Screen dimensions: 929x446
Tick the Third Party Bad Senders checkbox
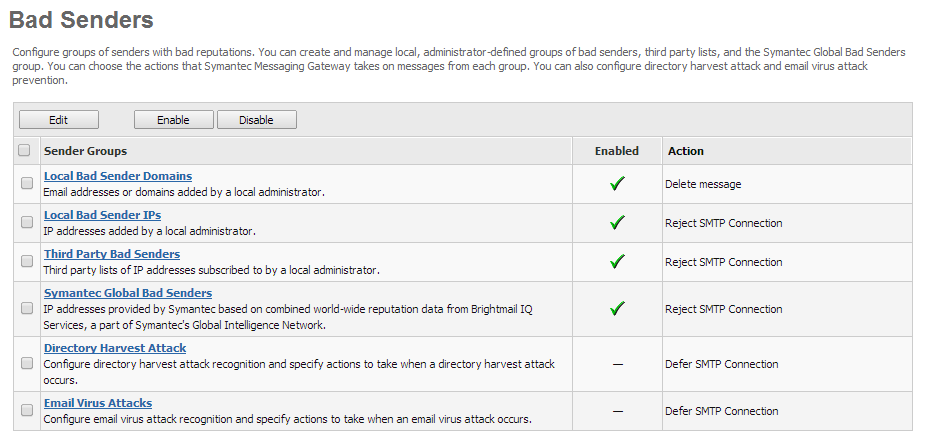click(x=27, y=262)
